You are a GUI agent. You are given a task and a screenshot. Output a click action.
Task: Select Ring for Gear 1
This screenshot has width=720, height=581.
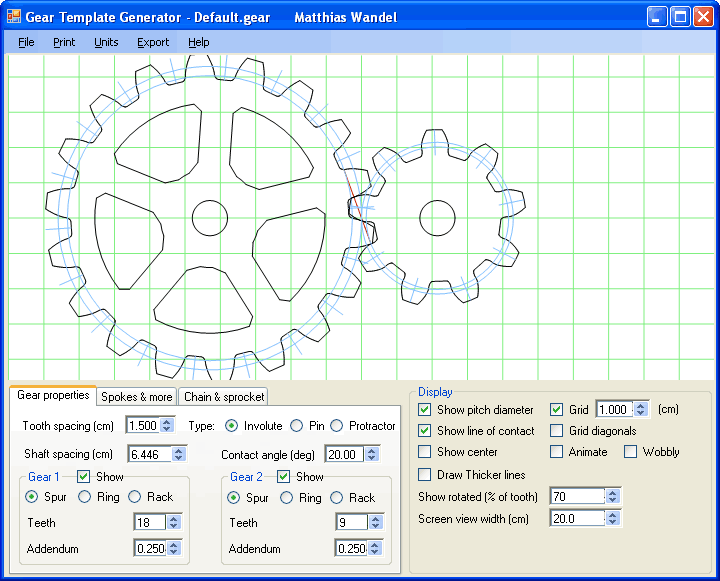[x=85, y=497]
